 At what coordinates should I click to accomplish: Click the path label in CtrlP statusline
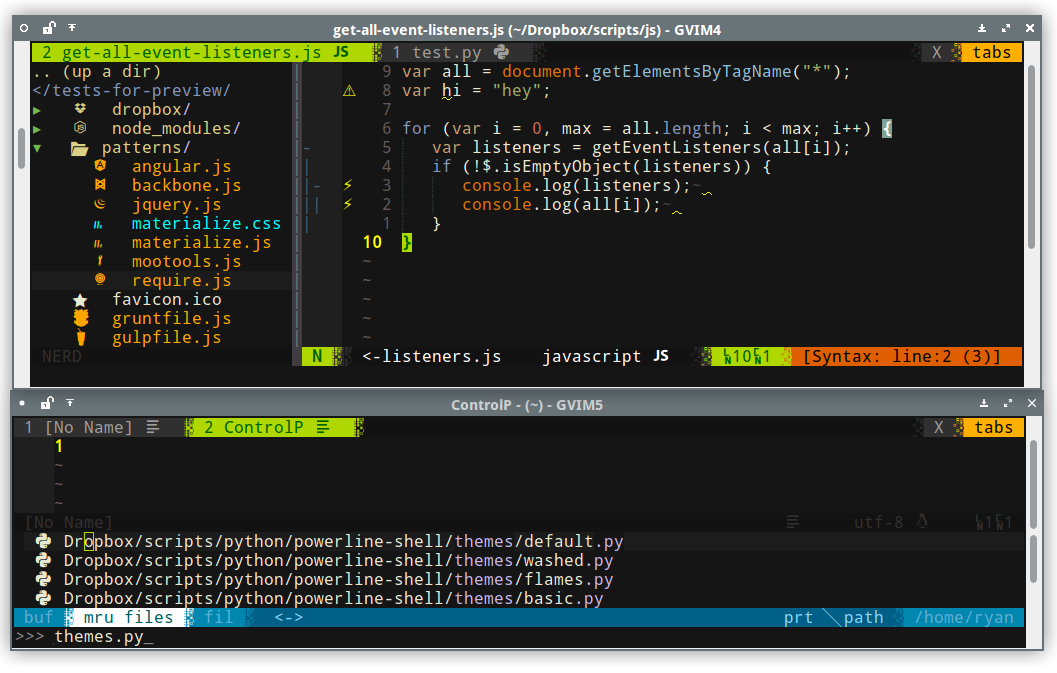(863, 617)
